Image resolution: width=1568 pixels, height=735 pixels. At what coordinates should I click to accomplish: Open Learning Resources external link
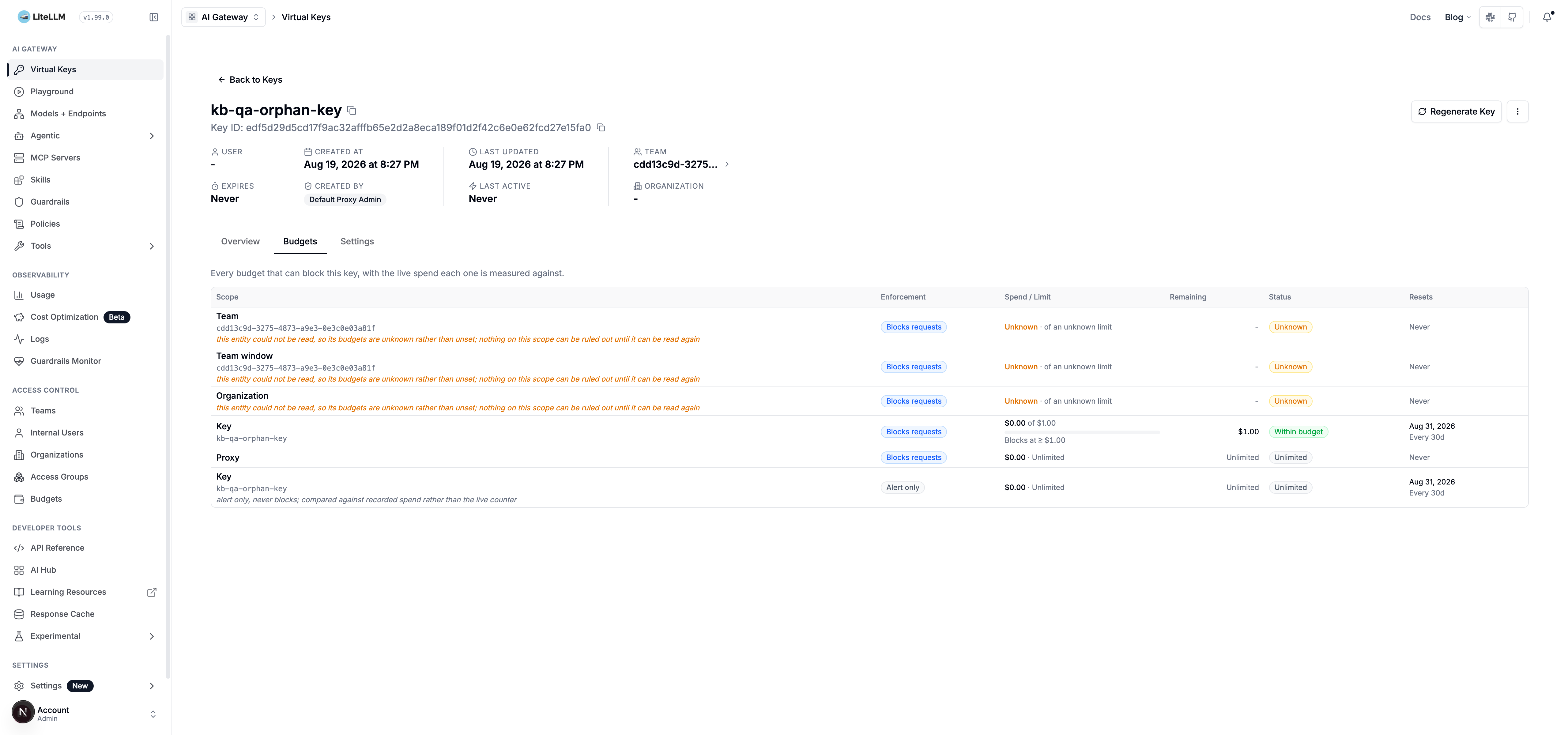coord(85,592)
